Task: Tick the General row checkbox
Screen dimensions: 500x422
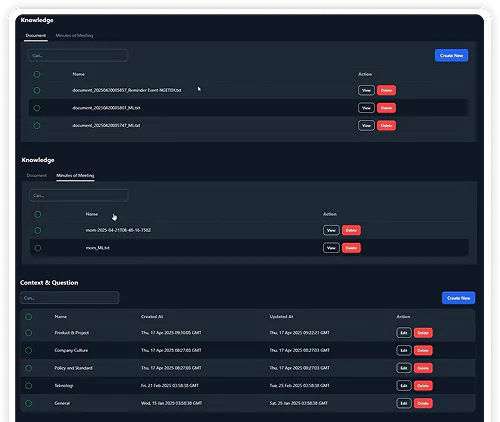Action: tap(29, 403)
